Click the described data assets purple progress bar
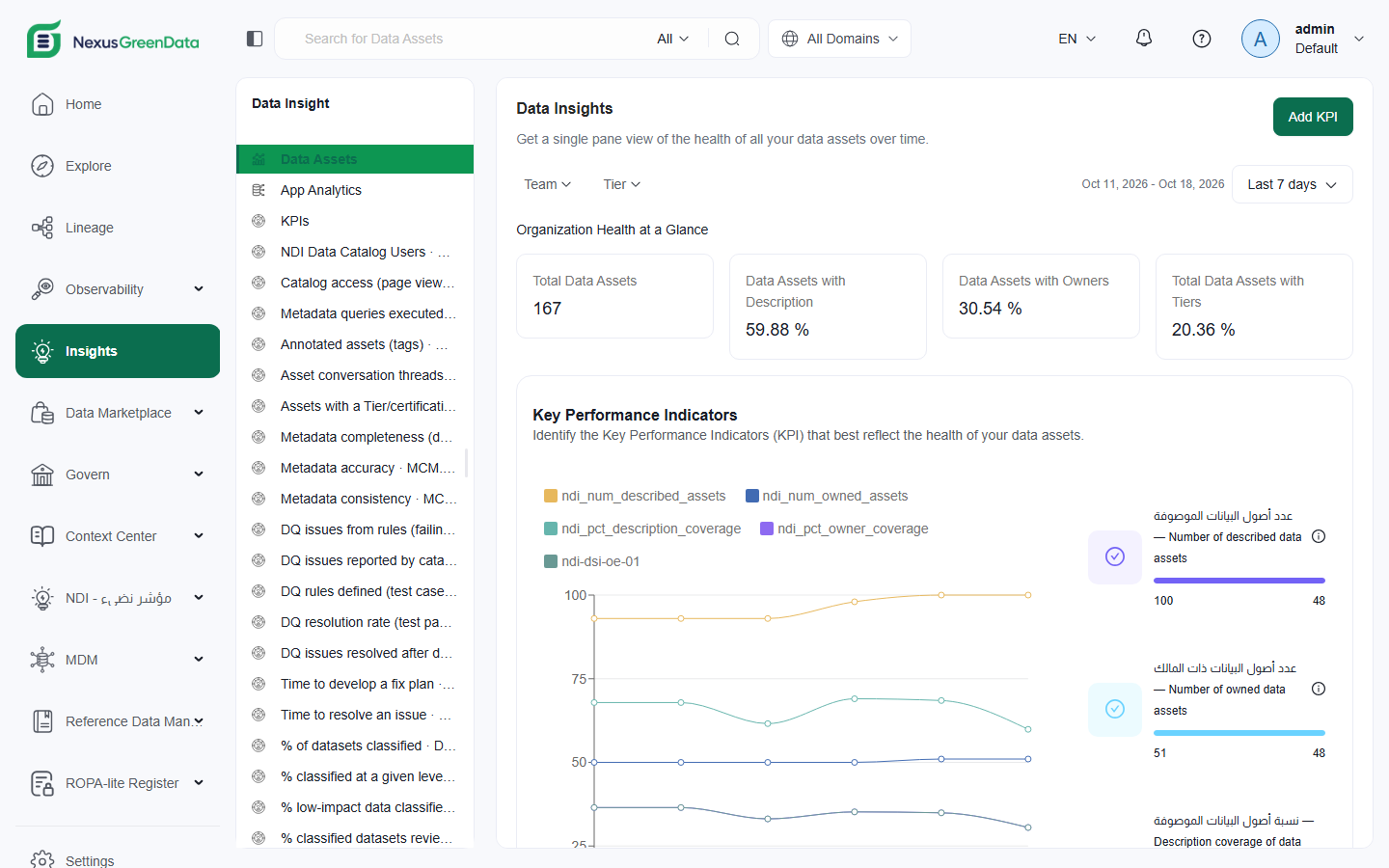 [1239, 581]
